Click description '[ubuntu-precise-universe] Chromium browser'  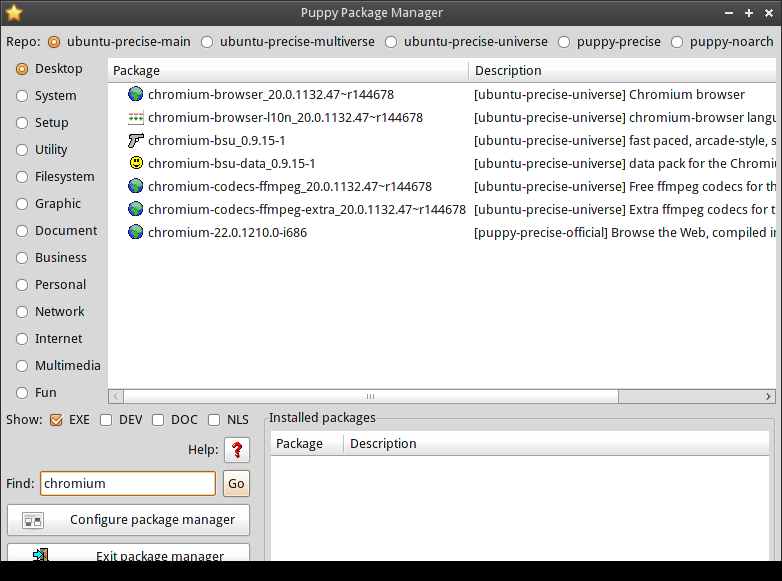(x=609, y=94)
